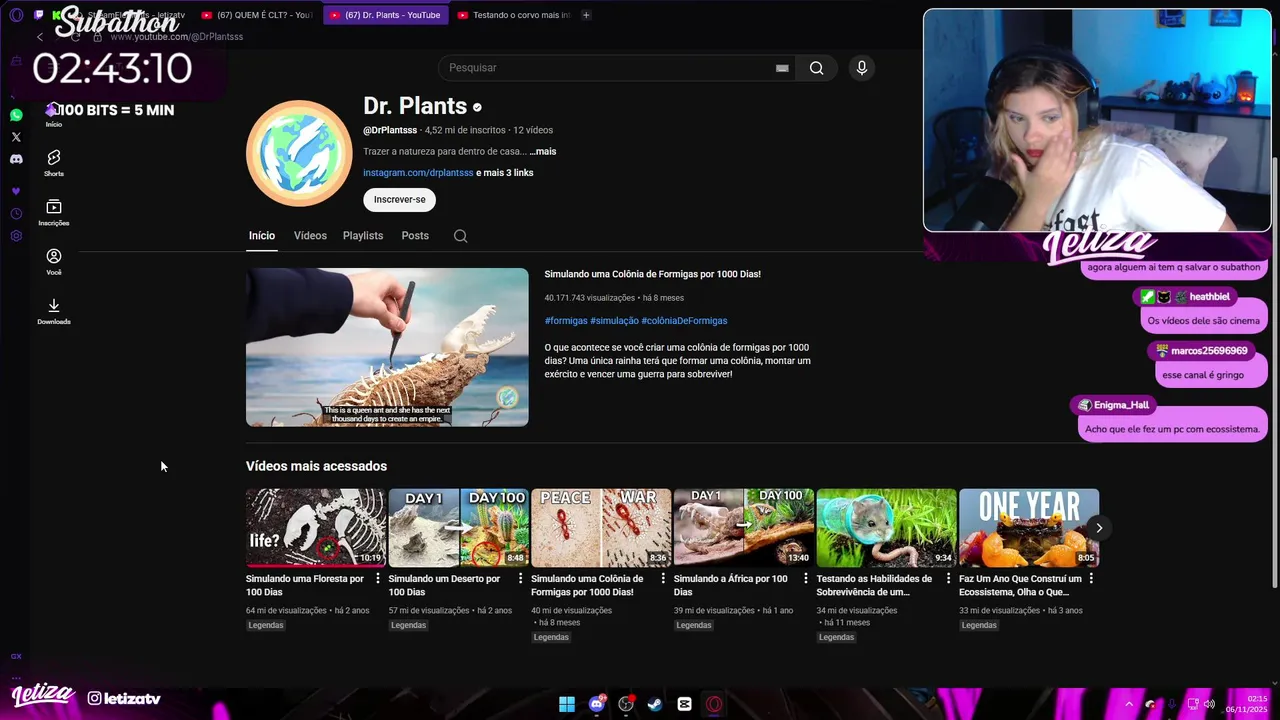Image resolution: width=1280 pixels, height=720 pixels.
Task: Open the settings gear in Opera sidebar
Action: pos(16,236)
